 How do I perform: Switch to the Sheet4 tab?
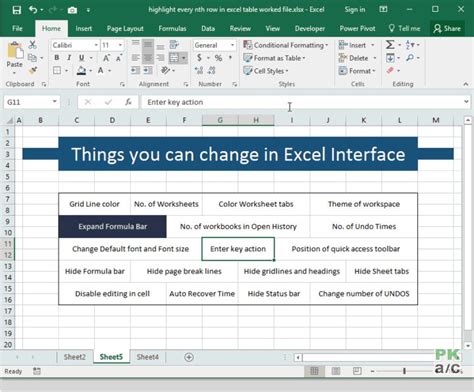(148, 357)
